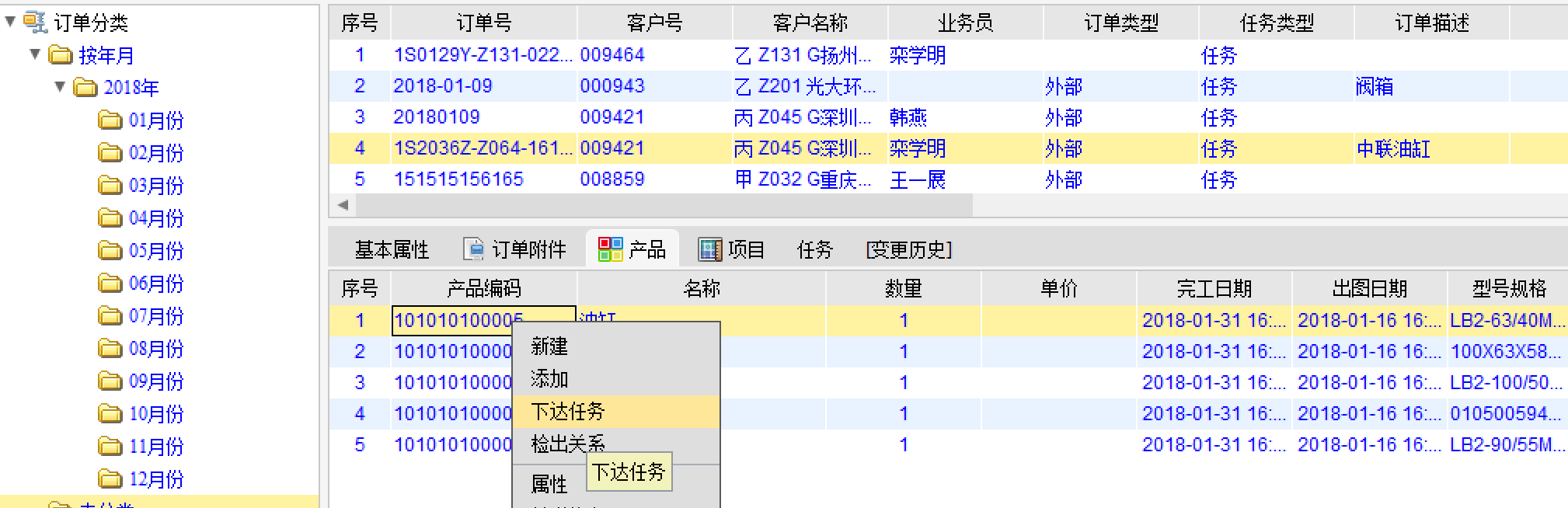The width and height of the screenshot is (1568, 508).
Task: Open the [变更历史] tab
Action: pyautogui.click(x=909, y=249)
